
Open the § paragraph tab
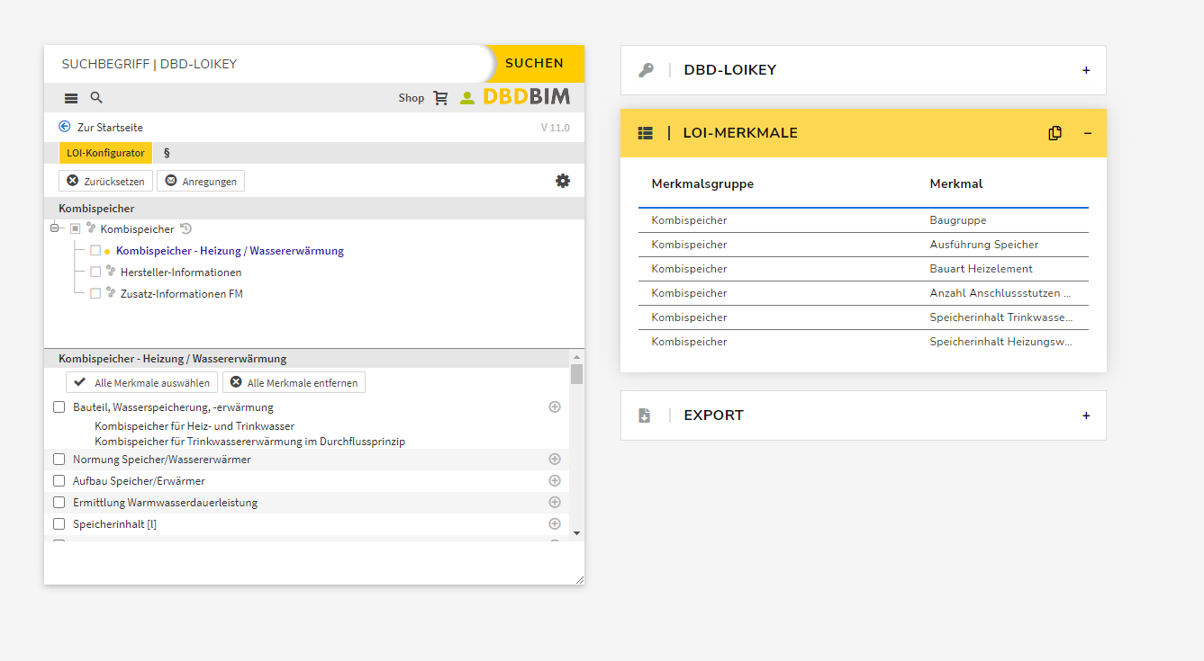tap(167, 153)
